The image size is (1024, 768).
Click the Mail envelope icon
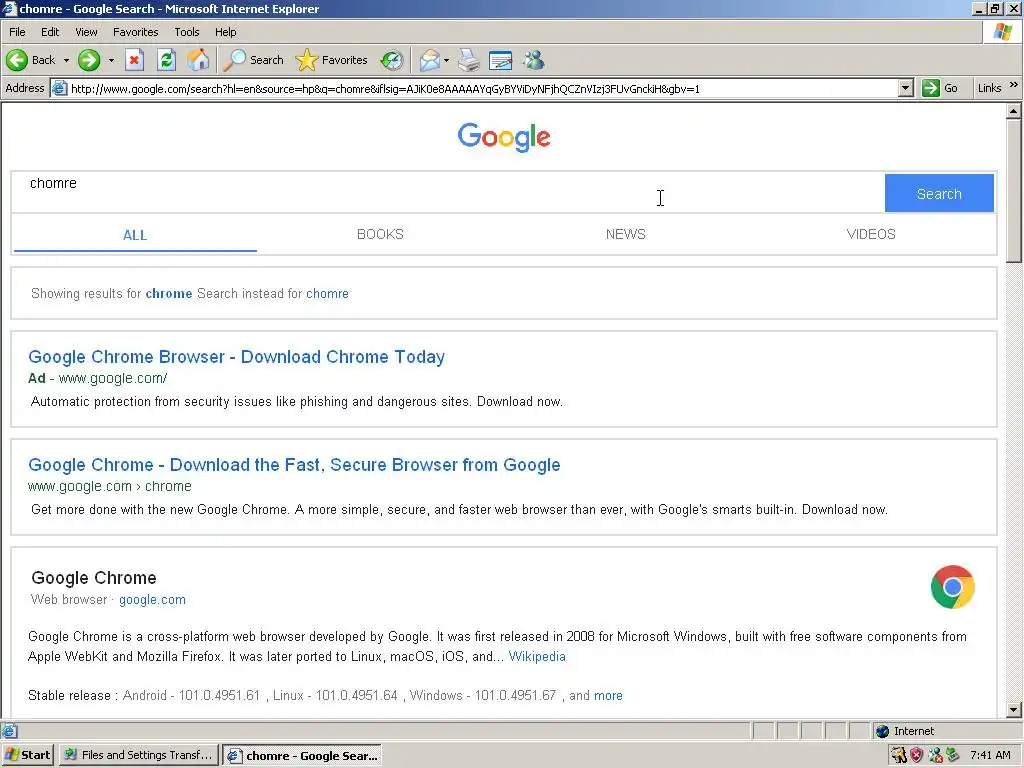pyautogui.click(x=430, y=60)
